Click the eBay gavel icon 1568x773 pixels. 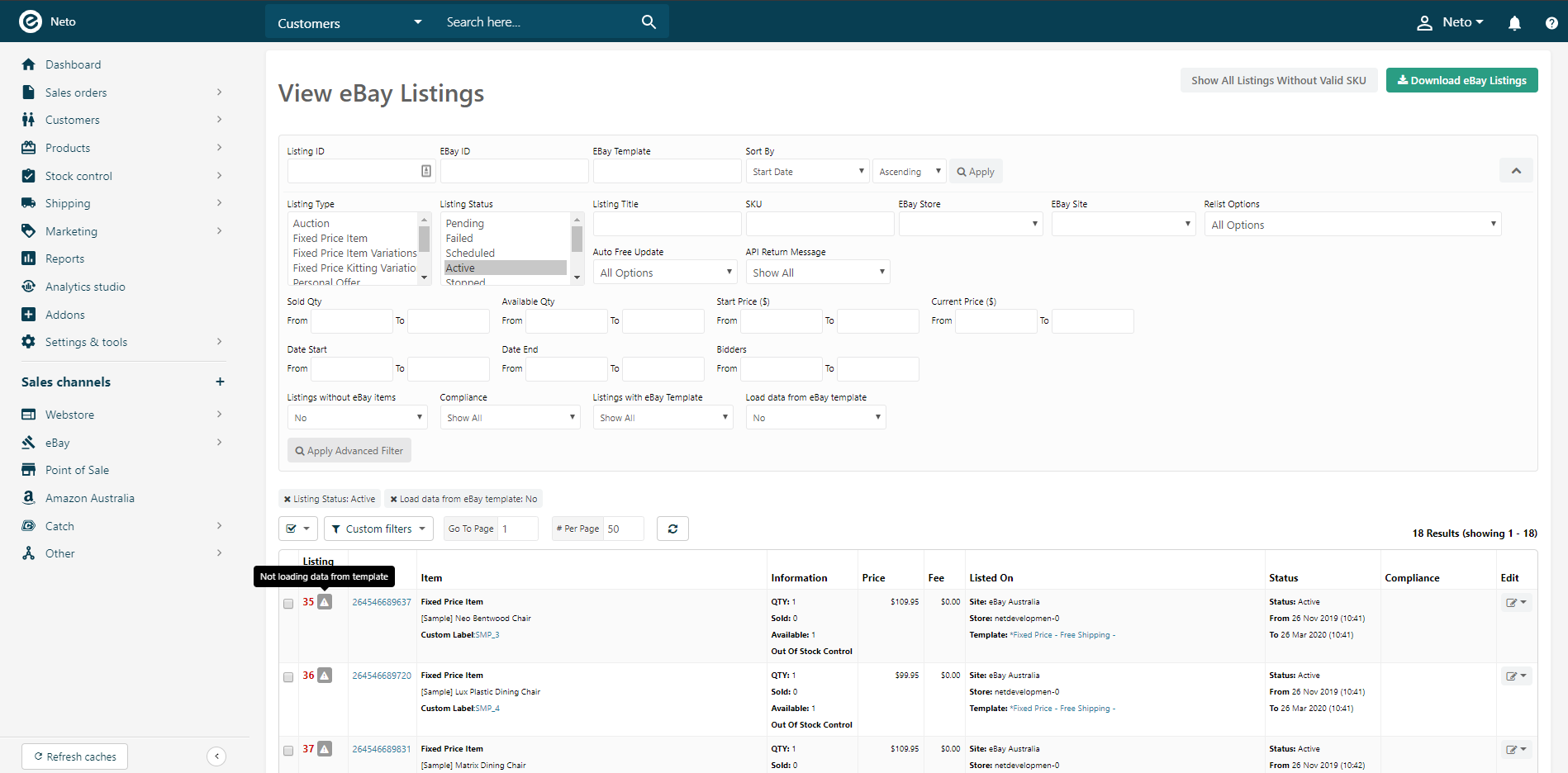coord(29,443)
